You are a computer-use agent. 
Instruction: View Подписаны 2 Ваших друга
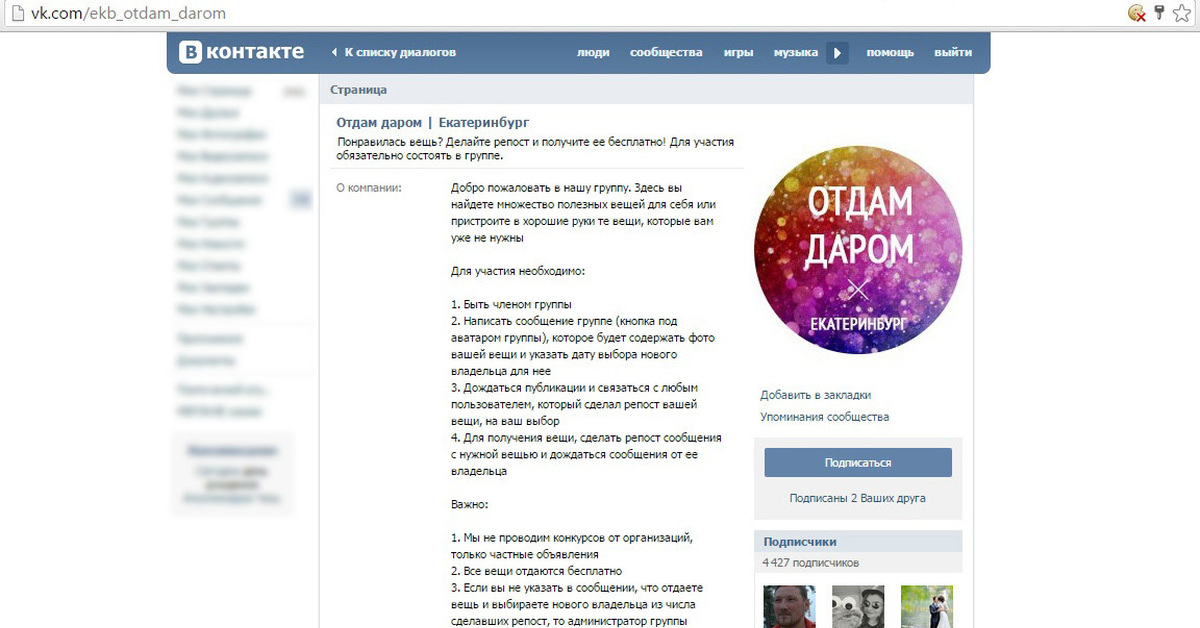[x=857, y=498]
